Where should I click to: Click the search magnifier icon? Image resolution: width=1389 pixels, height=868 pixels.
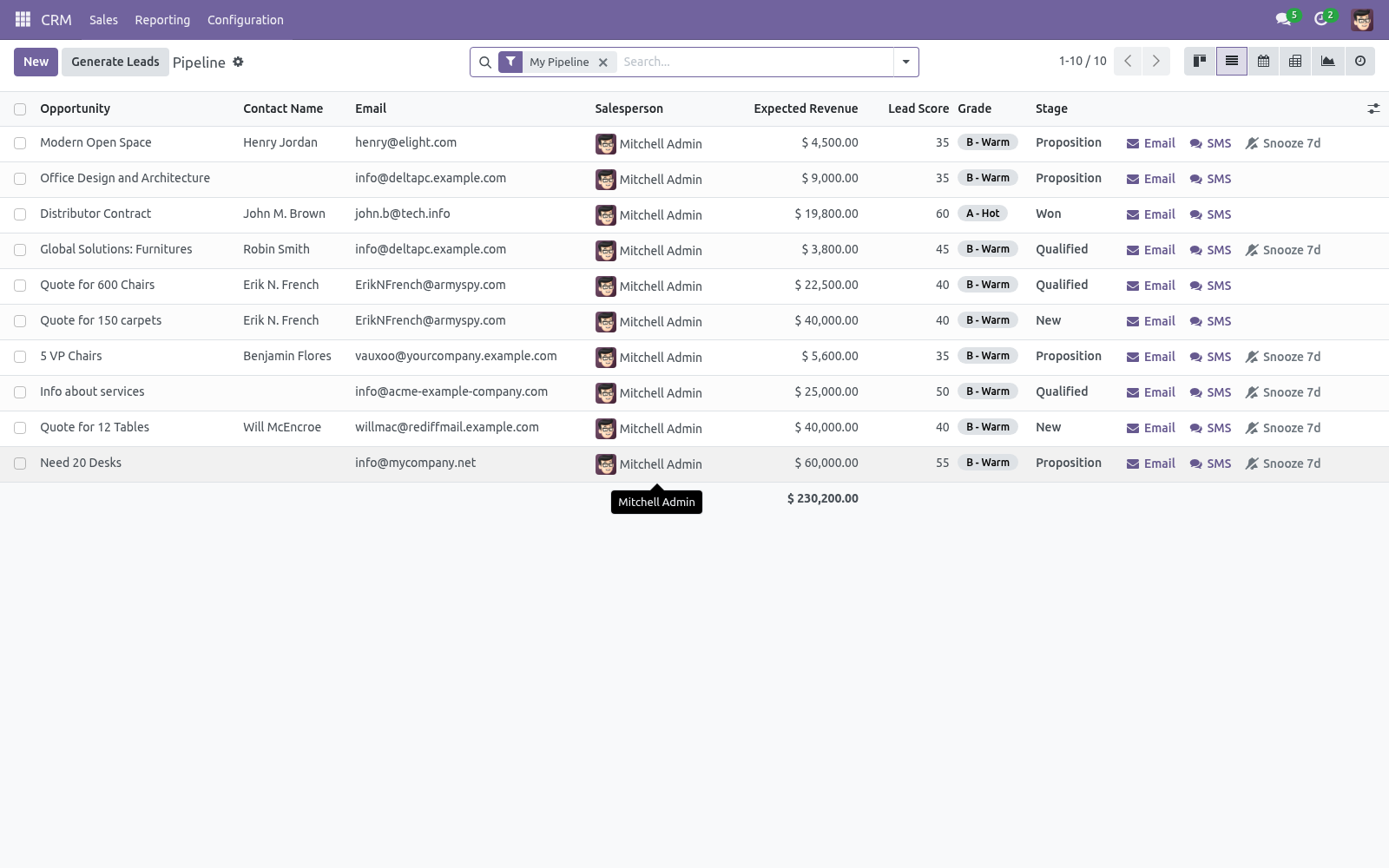(485, 62)
